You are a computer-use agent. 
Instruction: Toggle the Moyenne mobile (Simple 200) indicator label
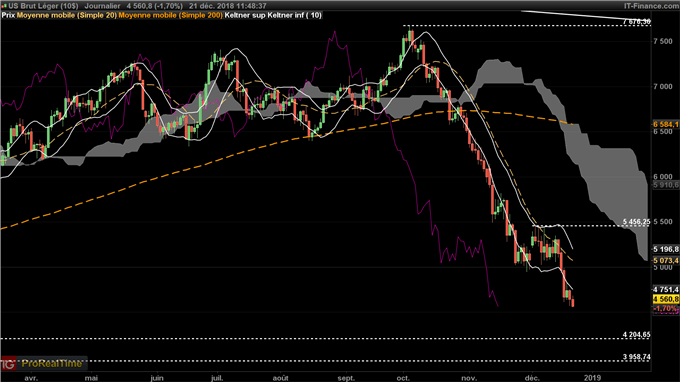pos(170,15)
